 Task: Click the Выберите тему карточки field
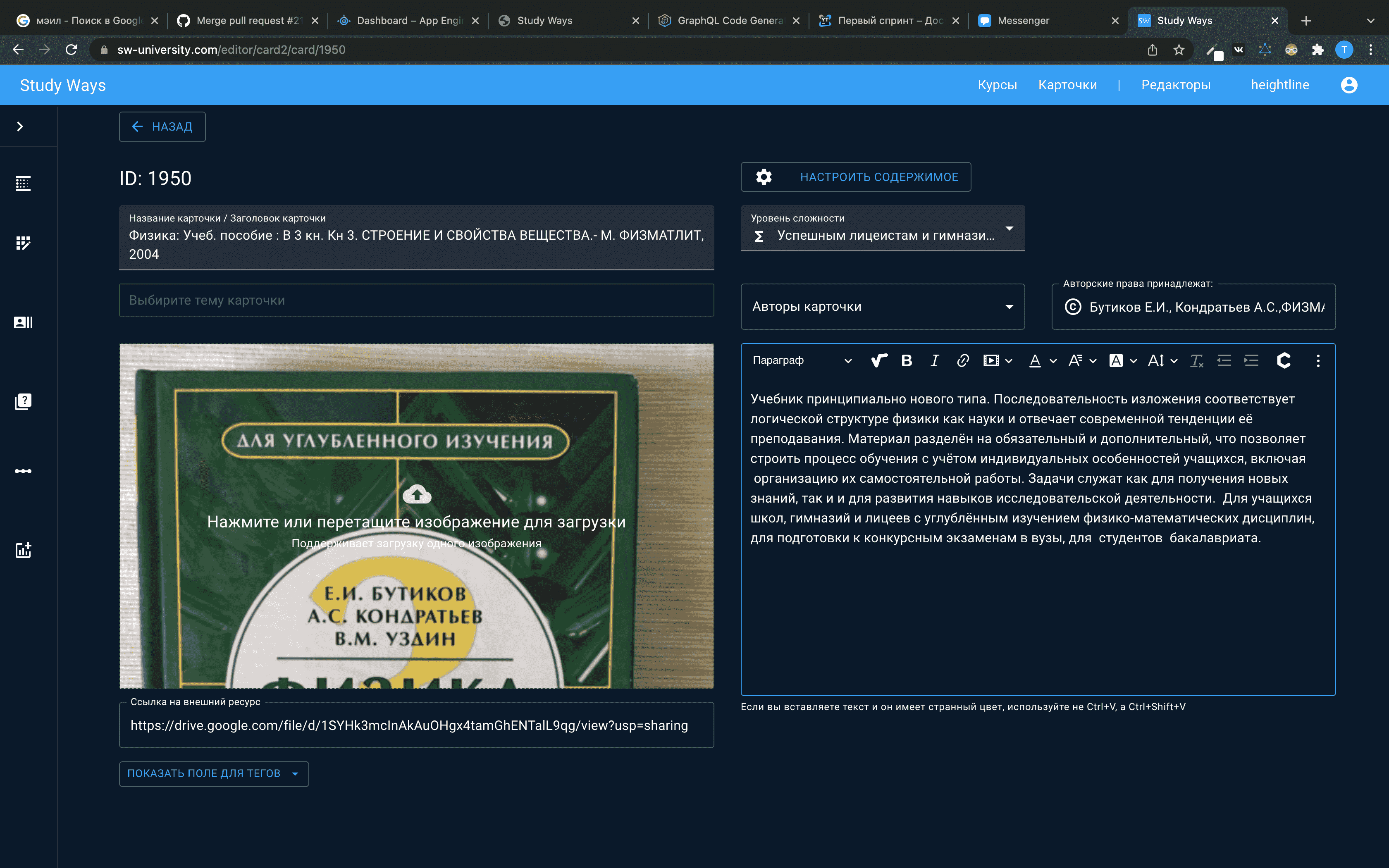click(416, 300)
